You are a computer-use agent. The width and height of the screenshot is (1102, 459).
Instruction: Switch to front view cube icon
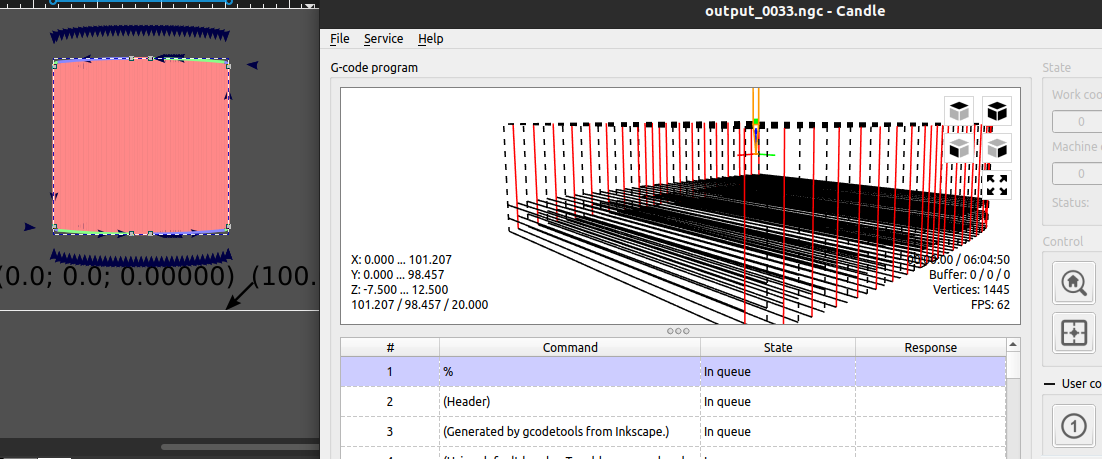959,148
